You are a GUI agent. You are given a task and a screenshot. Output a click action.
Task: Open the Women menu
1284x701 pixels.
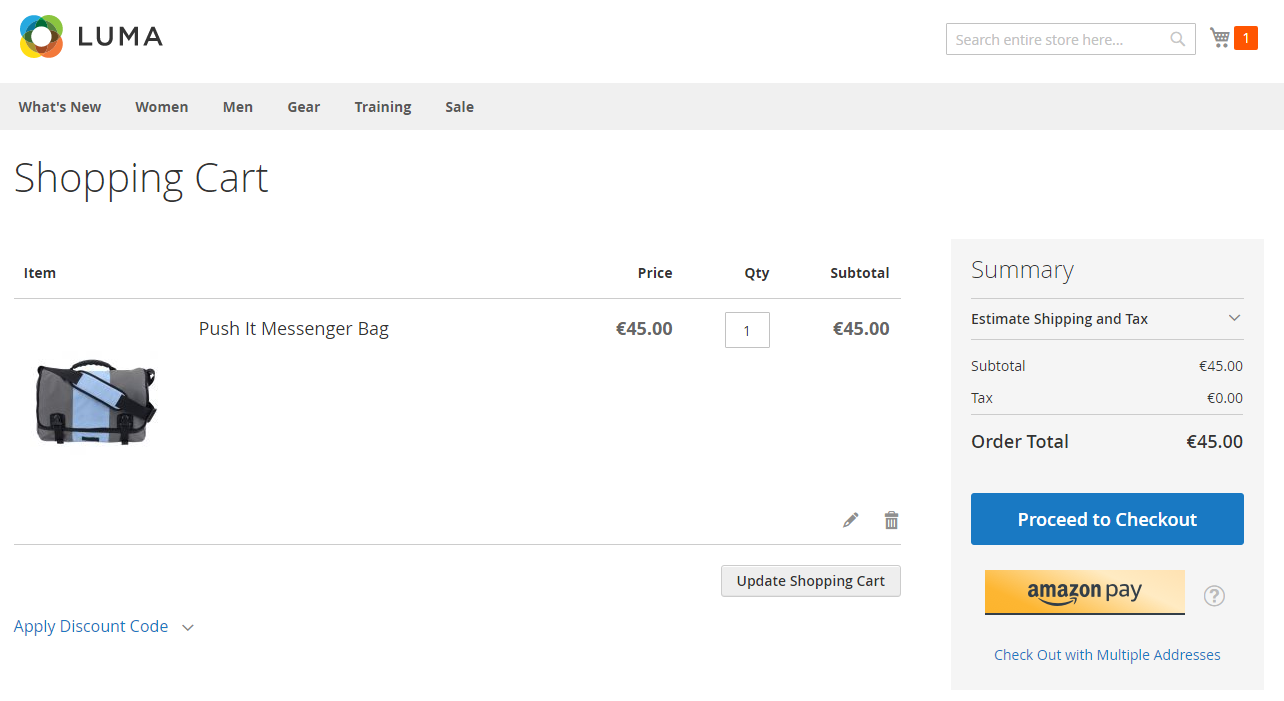pos(161,107)
